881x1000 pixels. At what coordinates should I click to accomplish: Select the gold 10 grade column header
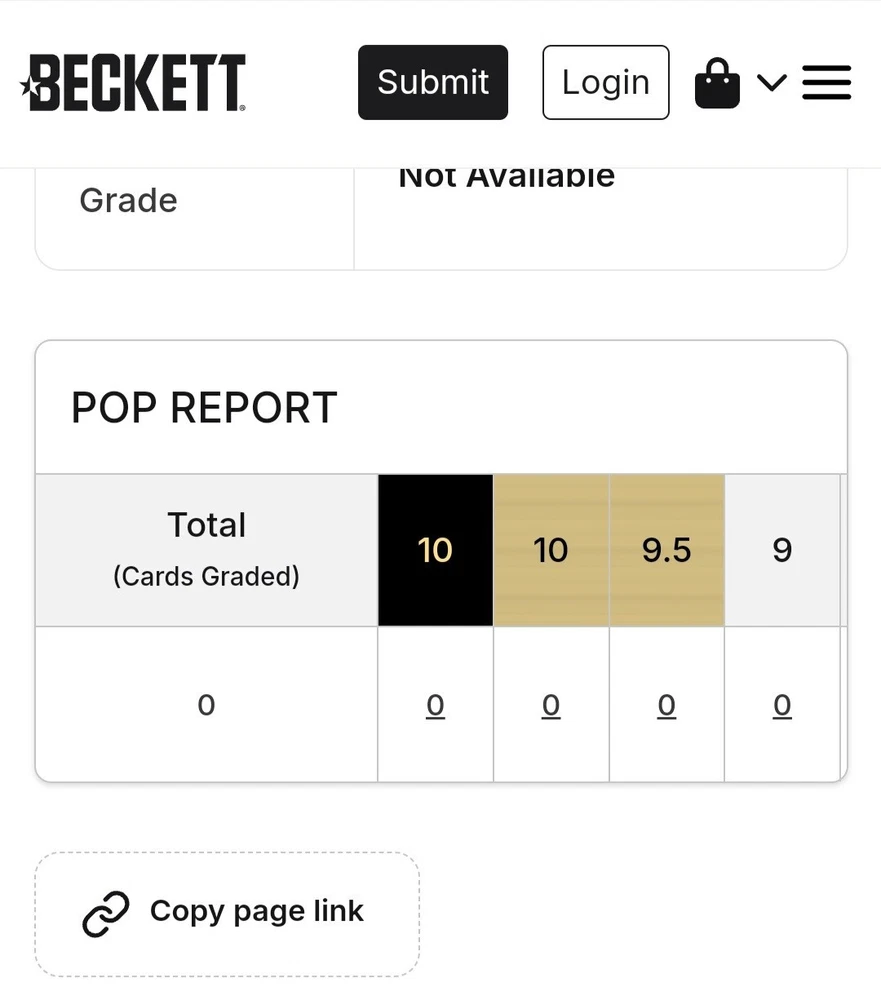pos(551,550)
